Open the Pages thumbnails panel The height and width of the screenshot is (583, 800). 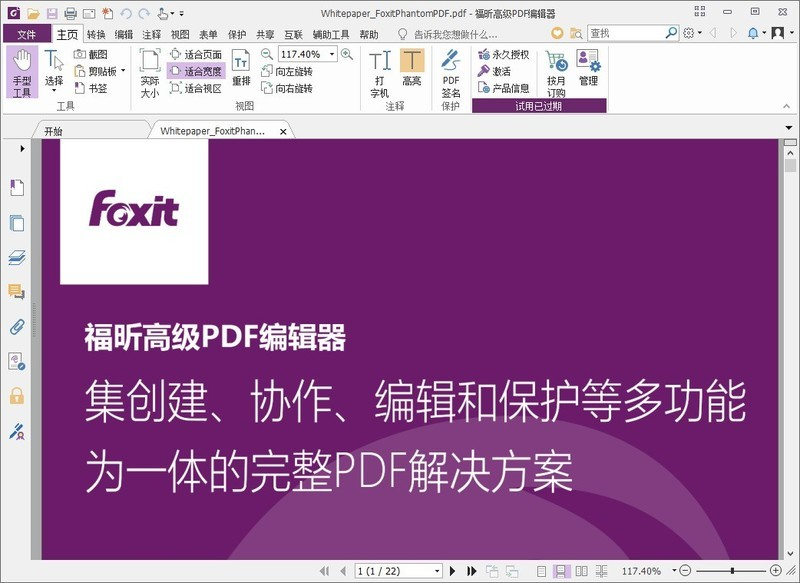click(17, 223)
